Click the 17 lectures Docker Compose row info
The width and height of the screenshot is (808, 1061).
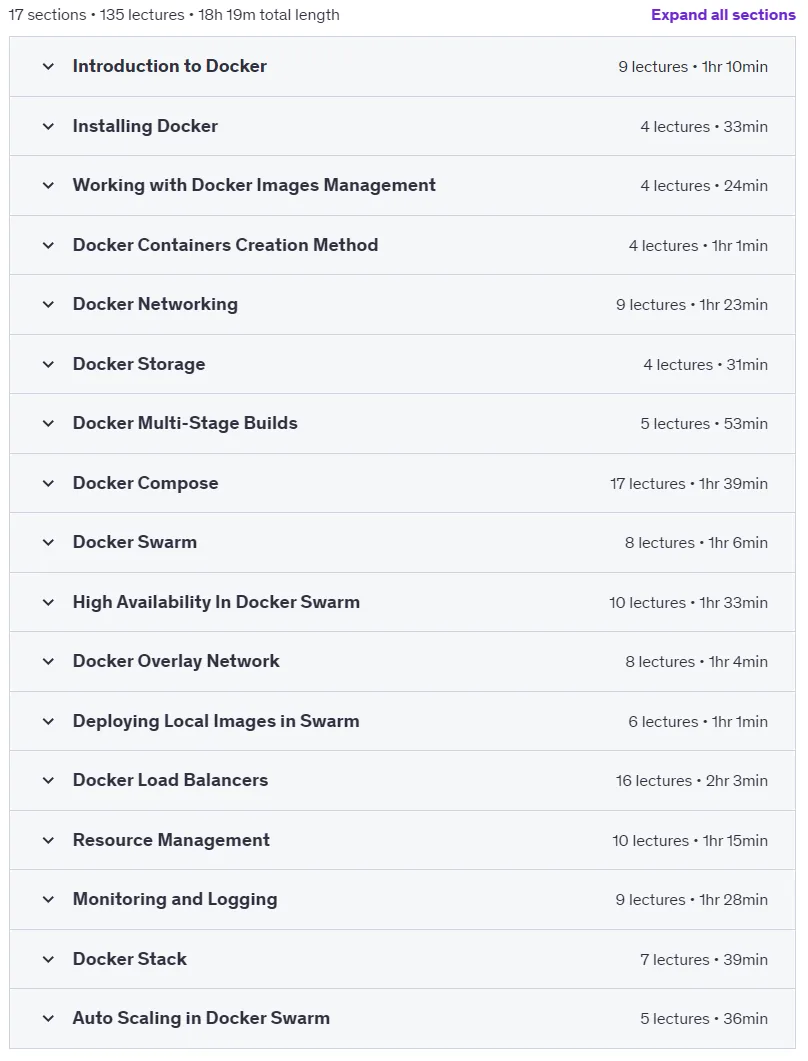[x=689, y=484]
